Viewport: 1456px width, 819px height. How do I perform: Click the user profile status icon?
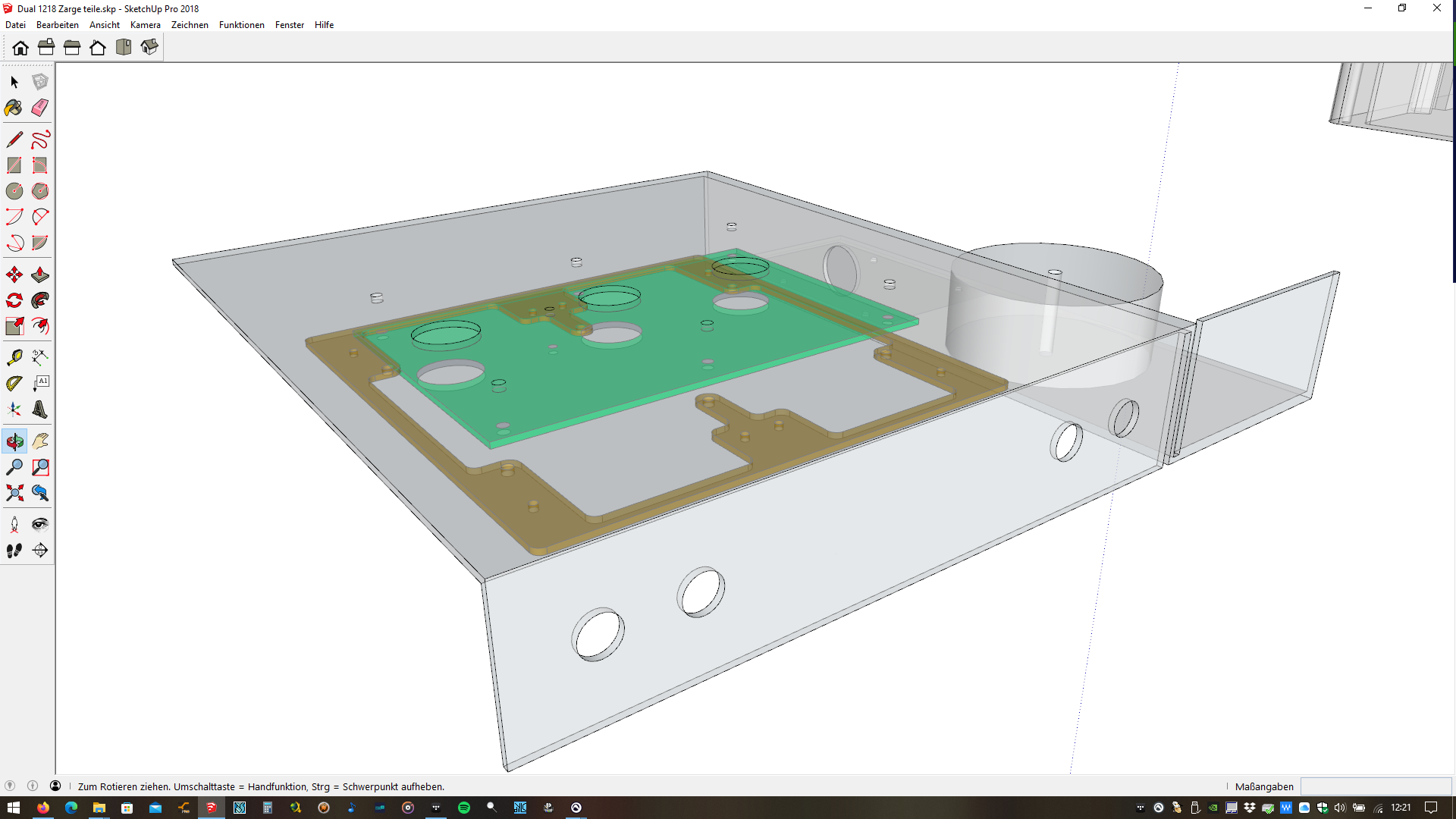pos(55,786)
